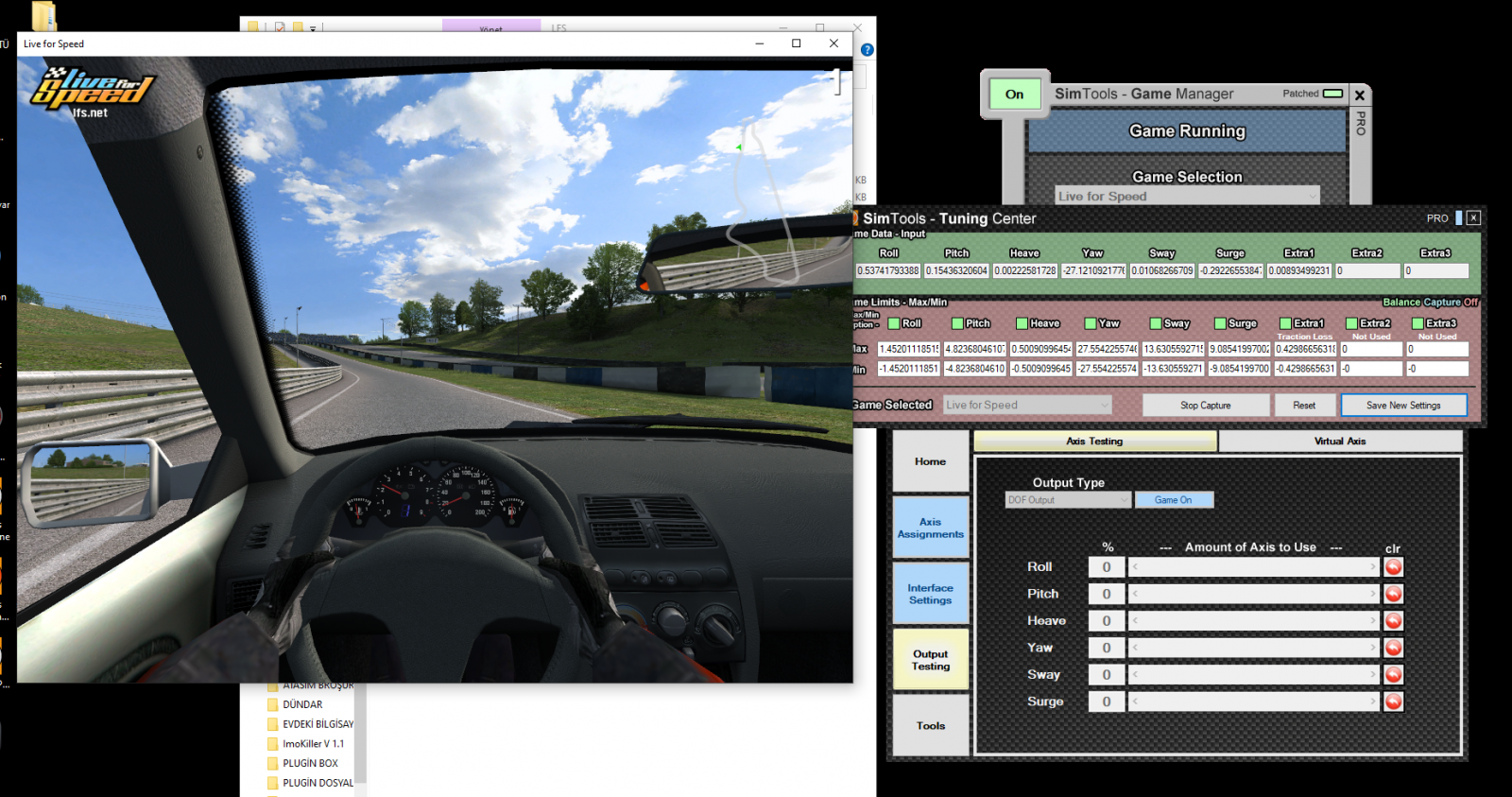The image size is (1512, 797).
Task: Click the Reset button in Tuning Center
Action: pos(1304,406)
